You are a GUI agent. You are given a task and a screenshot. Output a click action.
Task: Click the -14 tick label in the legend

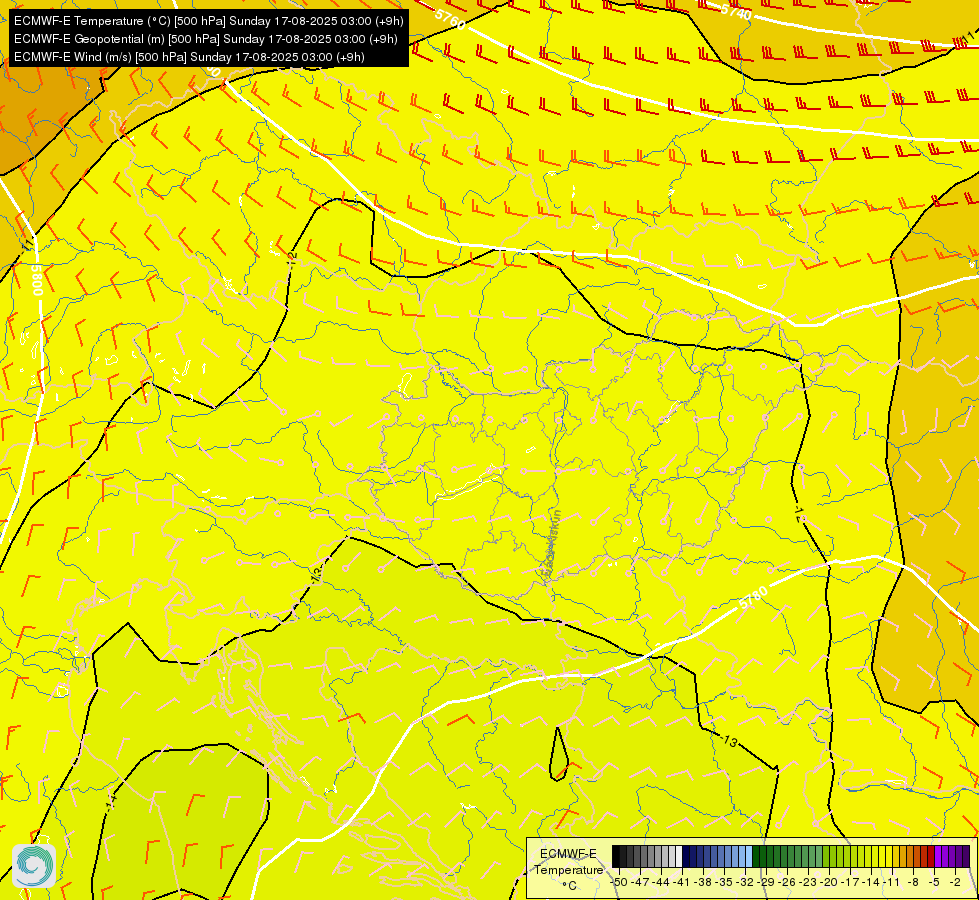(871, 882)
